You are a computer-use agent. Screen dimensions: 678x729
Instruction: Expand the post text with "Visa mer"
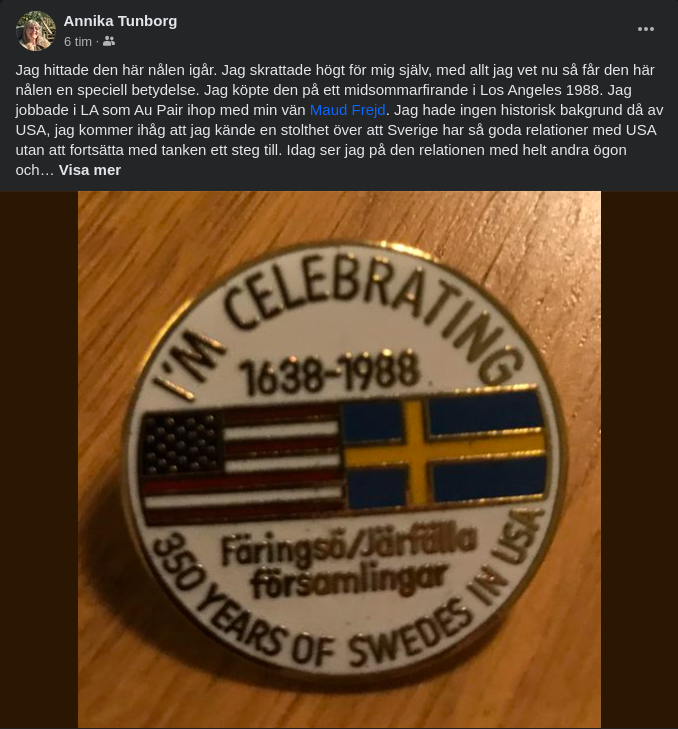tap(90, 170)
